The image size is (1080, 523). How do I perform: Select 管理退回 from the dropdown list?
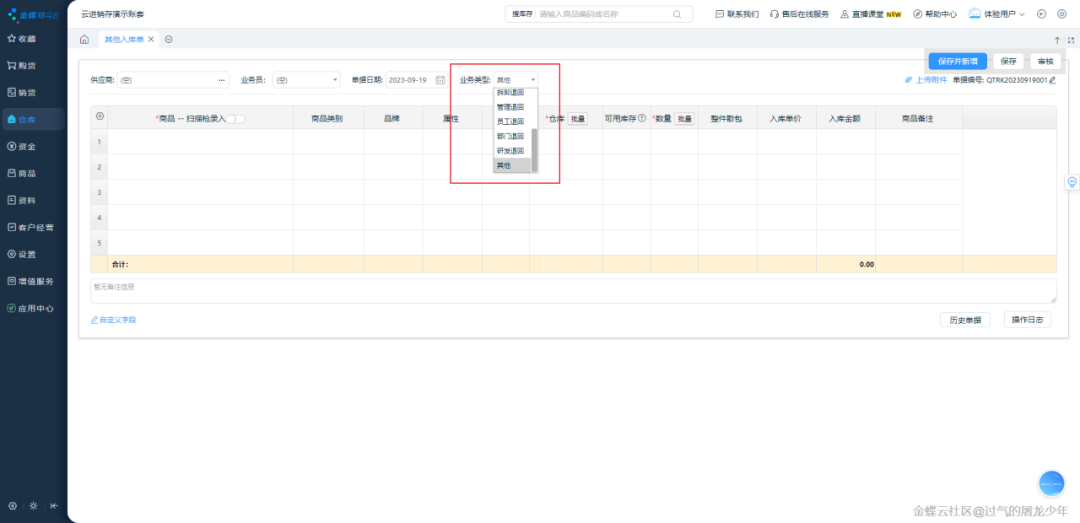510,107
